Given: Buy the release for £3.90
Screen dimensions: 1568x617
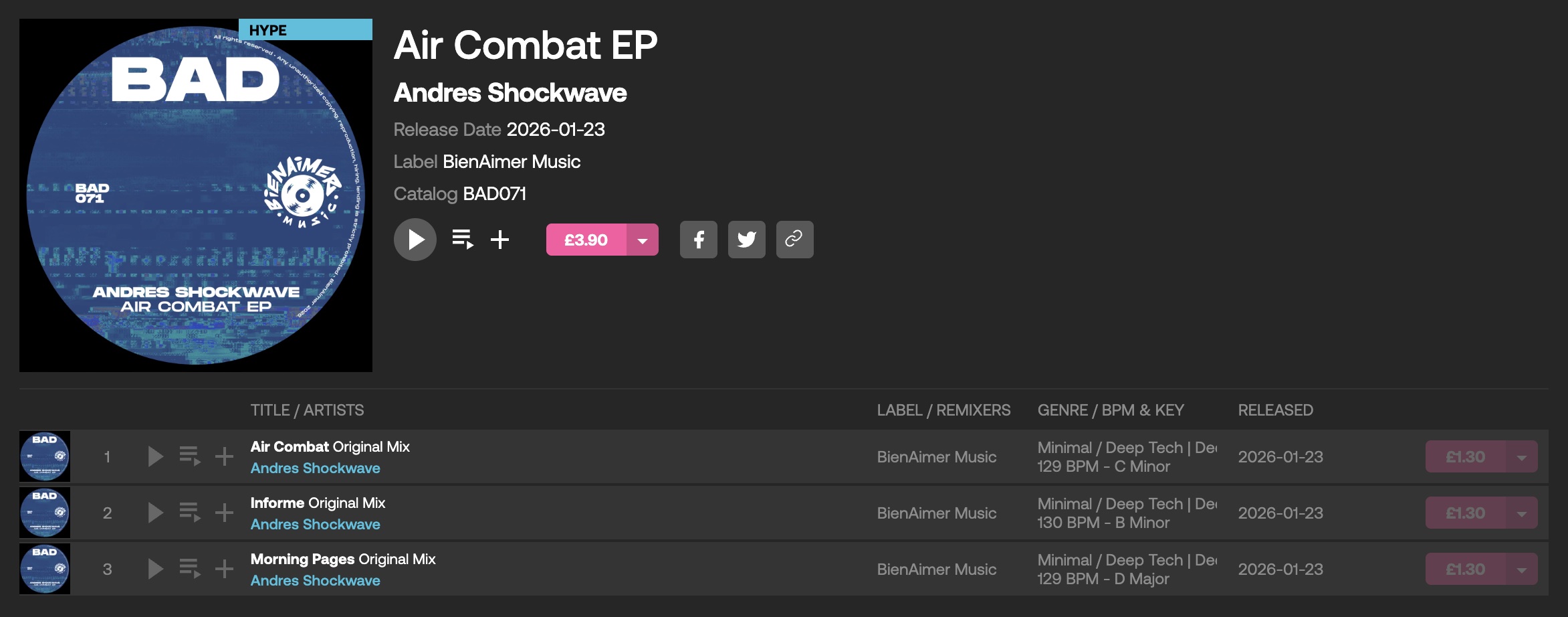Looking at the screenshot, I should click(x=586, y=240).
